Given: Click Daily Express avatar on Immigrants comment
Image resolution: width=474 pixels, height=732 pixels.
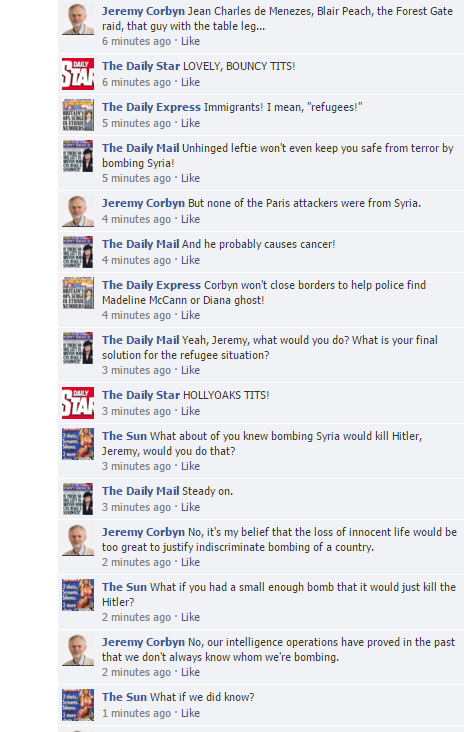Looking at the screenshot, I should [x=78, y=115].
